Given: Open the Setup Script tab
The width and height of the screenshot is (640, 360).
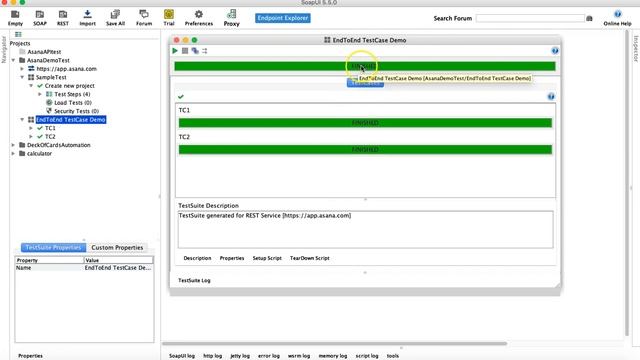Looking at the screenshot, I should pos(267,258).
